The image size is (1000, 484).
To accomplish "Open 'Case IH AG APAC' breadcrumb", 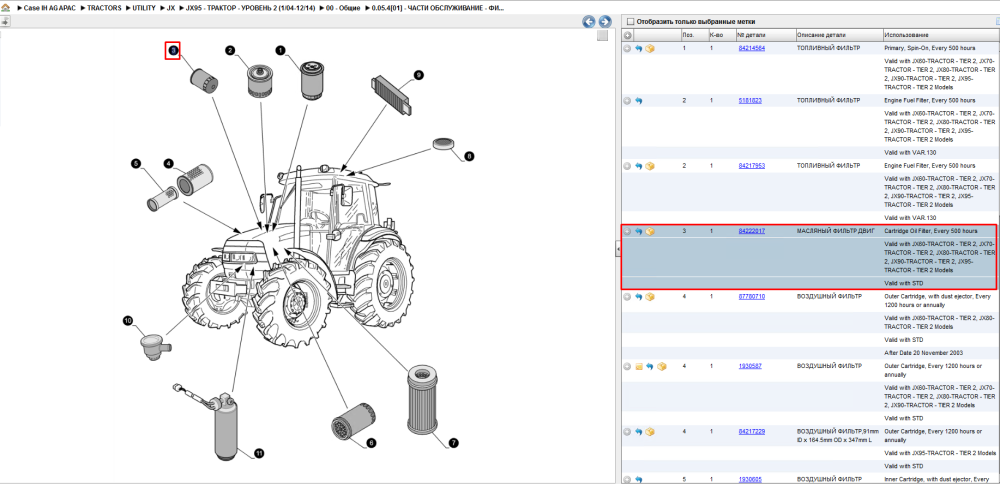I will (50, 8).
